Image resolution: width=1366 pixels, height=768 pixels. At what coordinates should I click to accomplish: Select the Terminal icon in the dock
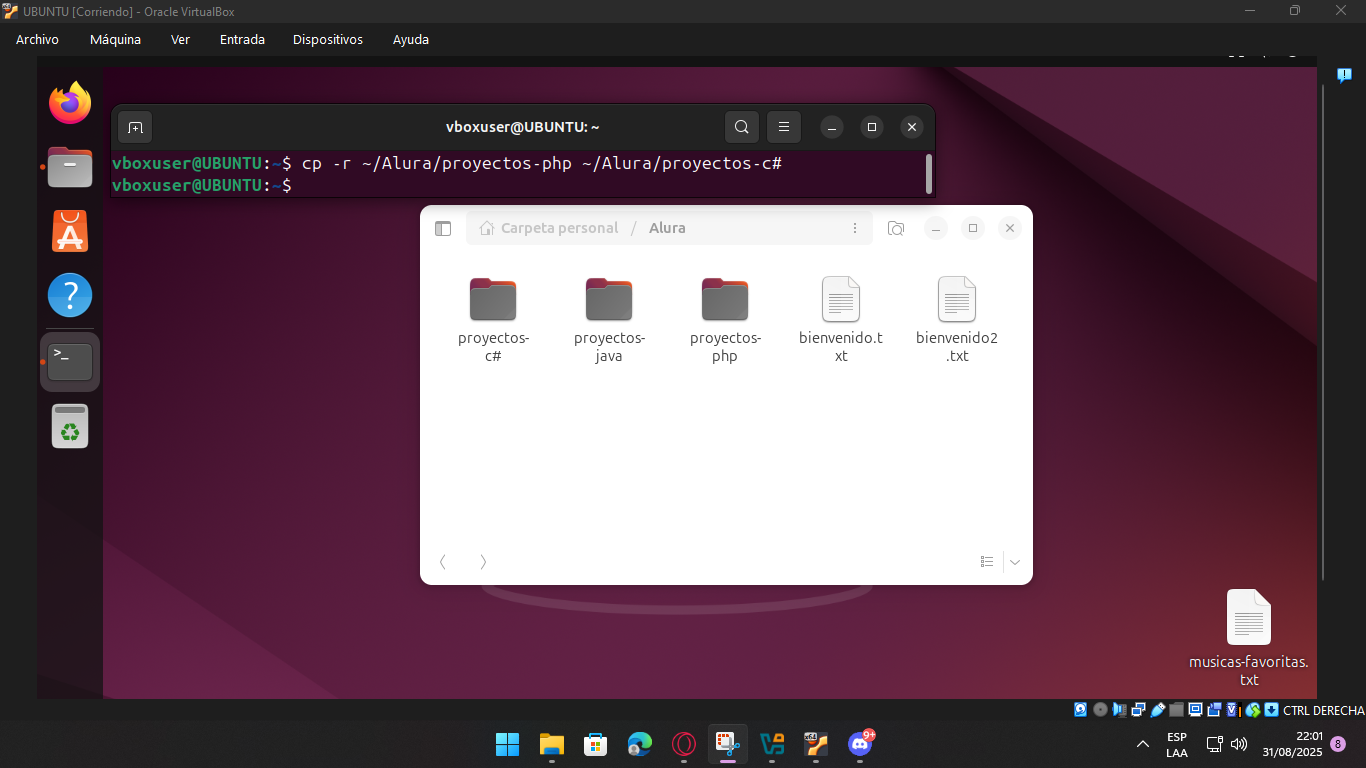70,361
